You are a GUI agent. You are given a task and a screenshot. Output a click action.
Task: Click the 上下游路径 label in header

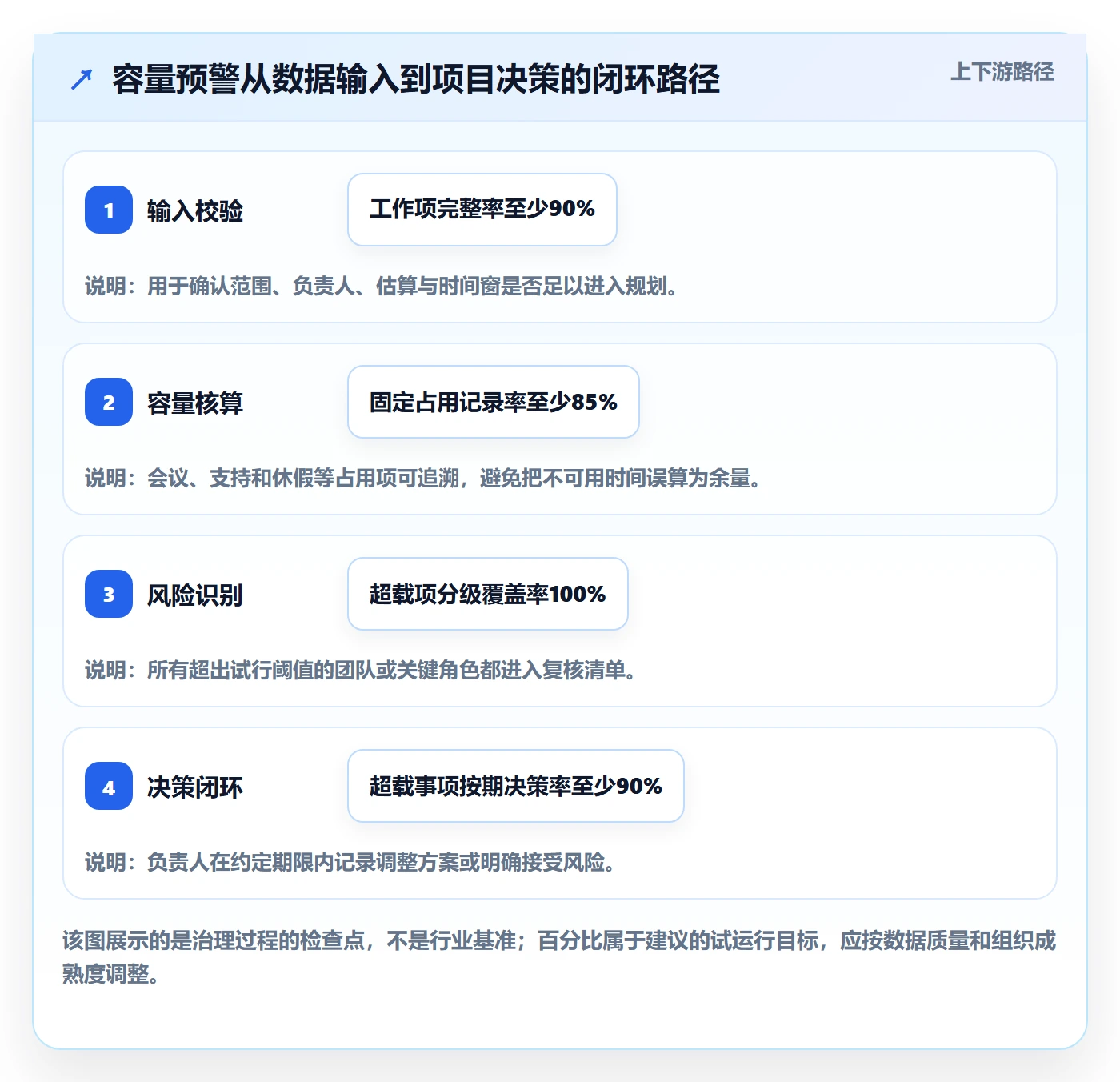1002,72
